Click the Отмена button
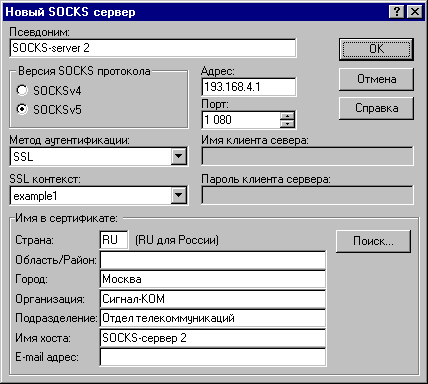Screen dimensions: 428x384 [x=376, y=79]
